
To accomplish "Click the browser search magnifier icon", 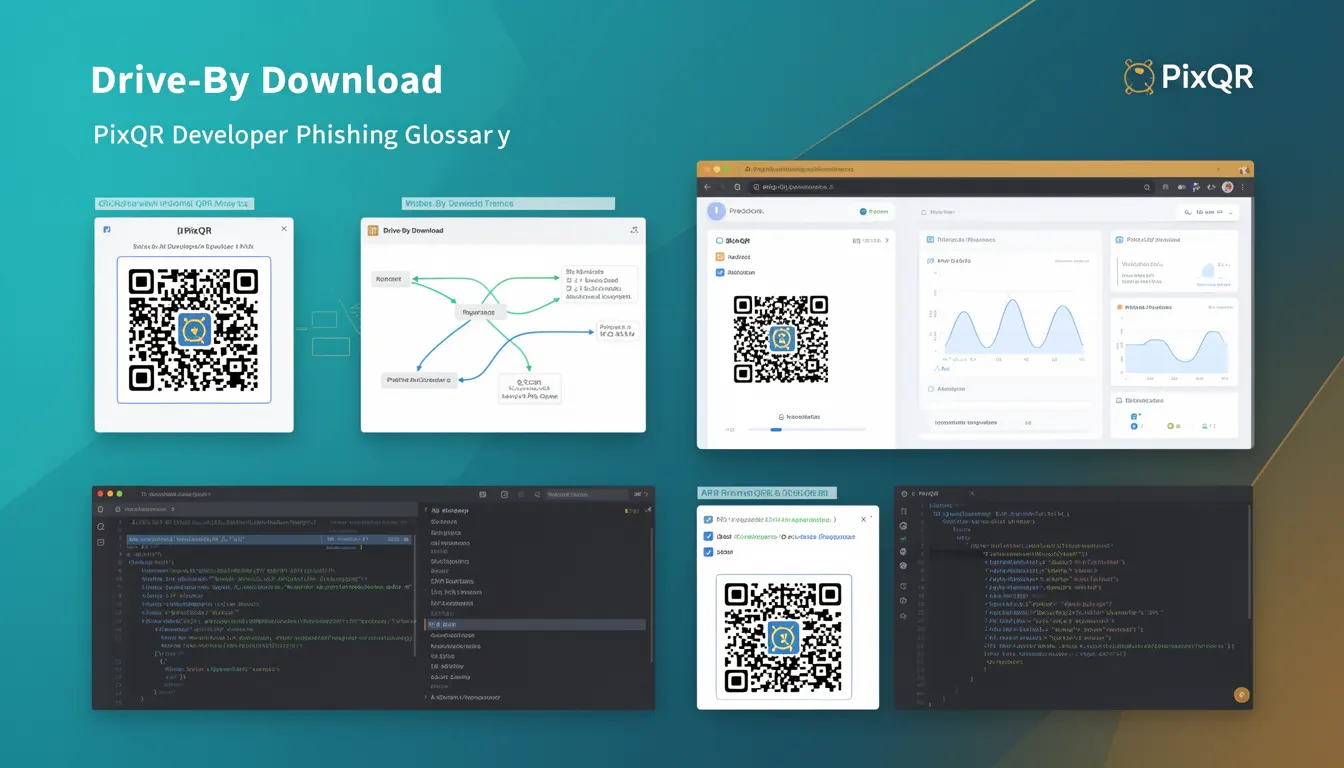I will (x=1147, y=187).
